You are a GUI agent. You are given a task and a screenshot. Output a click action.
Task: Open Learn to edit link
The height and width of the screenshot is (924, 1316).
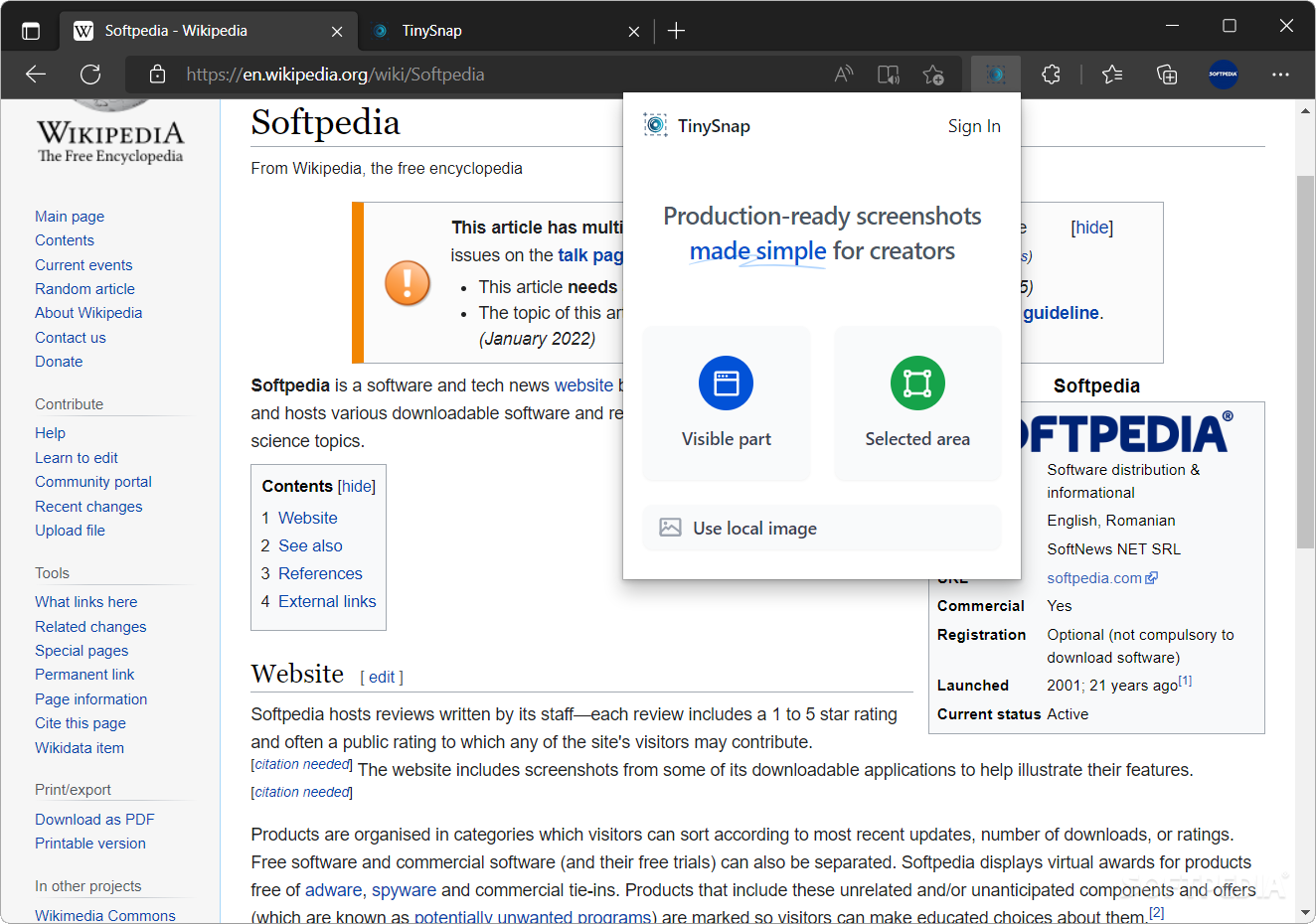77,458
